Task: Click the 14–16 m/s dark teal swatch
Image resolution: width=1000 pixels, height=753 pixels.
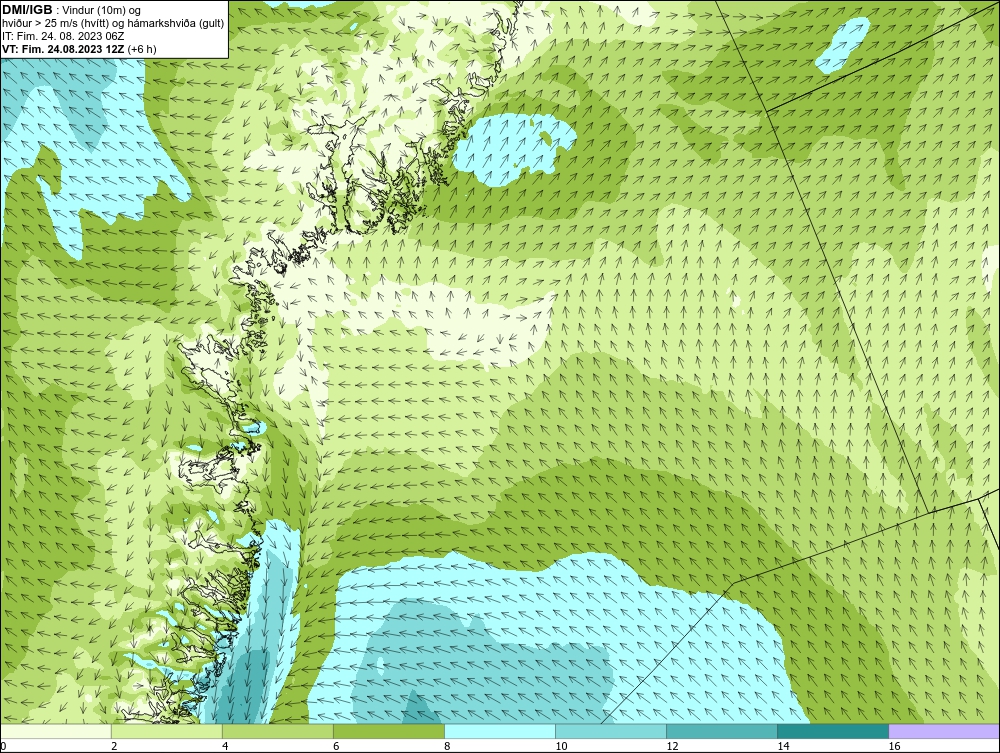Action: [x=833, y=731]
